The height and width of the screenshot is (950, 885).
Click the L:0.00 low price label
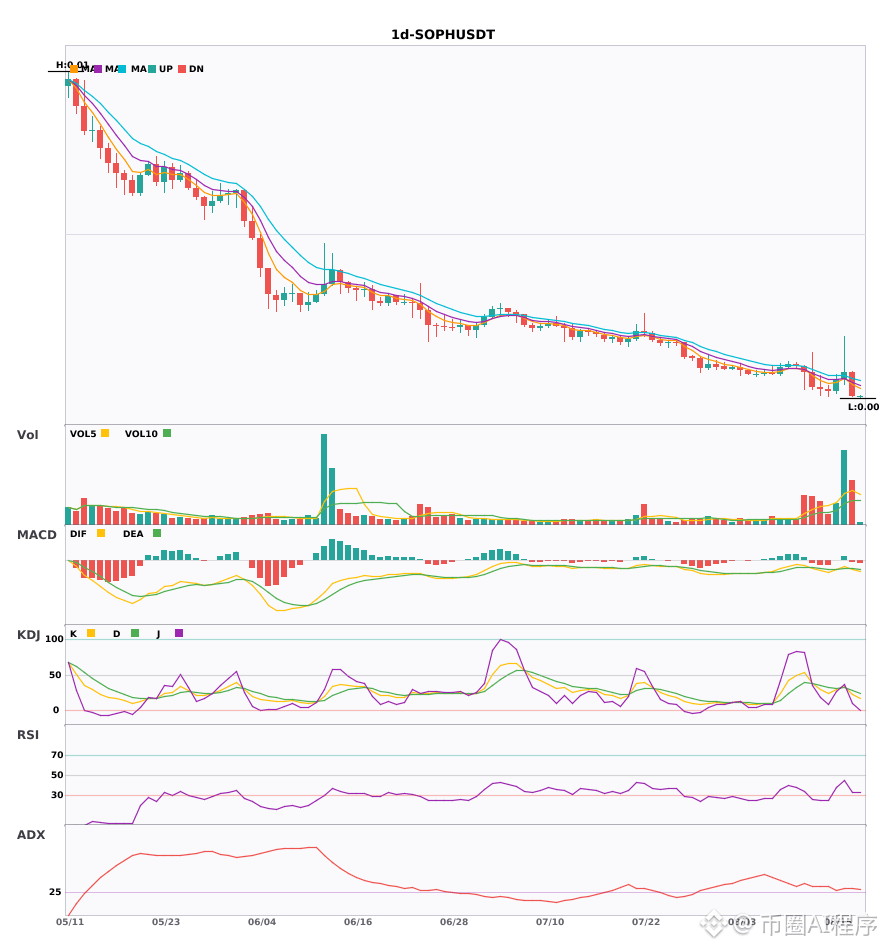(x=863, y=407)
